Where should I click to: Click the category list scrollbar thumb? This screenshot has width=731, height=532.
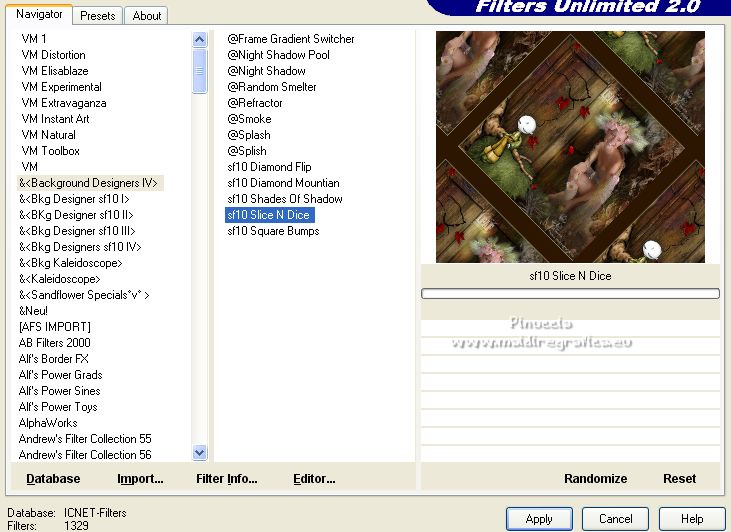(x=200, y=71)
